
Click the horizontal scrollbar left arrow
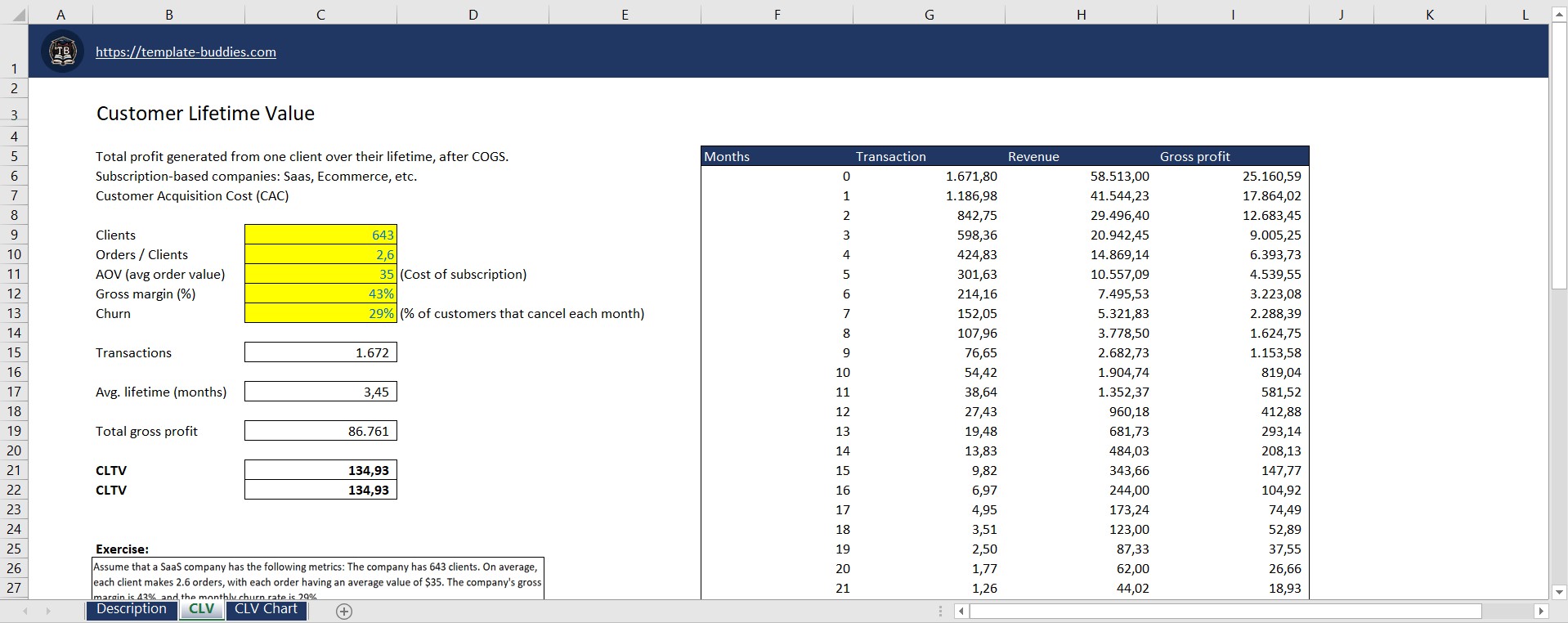[x=961, y=611]
